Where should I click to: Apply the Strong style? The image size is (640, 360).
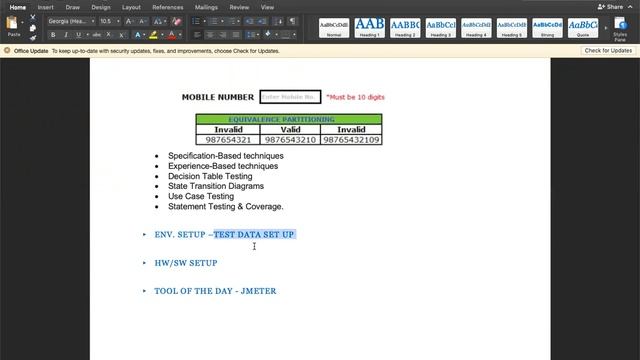pos(547,28)
